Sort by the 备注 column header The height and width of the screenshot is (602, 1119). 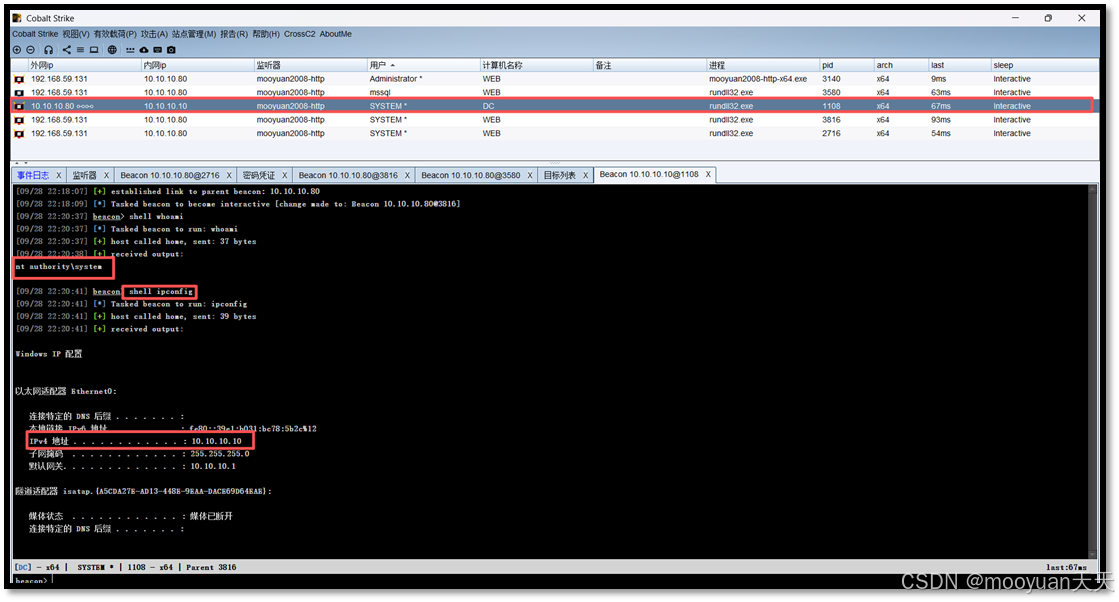(649, 65)
